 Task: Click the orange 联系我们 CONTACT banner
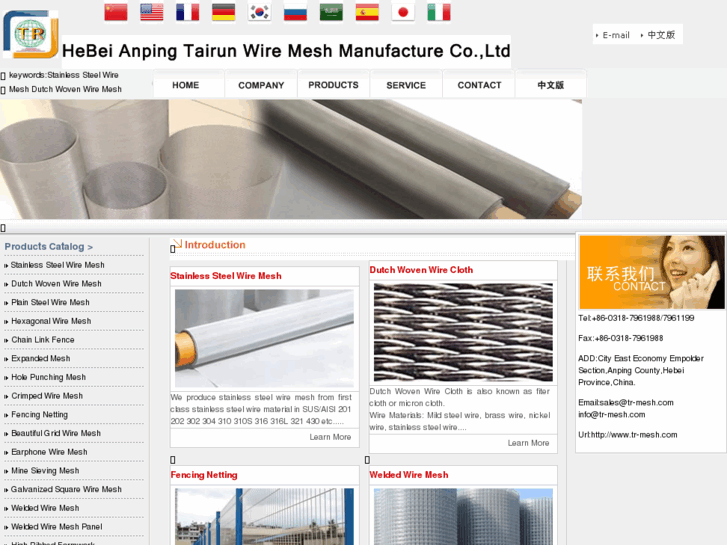pyautogui.click(x=651, y=272)
